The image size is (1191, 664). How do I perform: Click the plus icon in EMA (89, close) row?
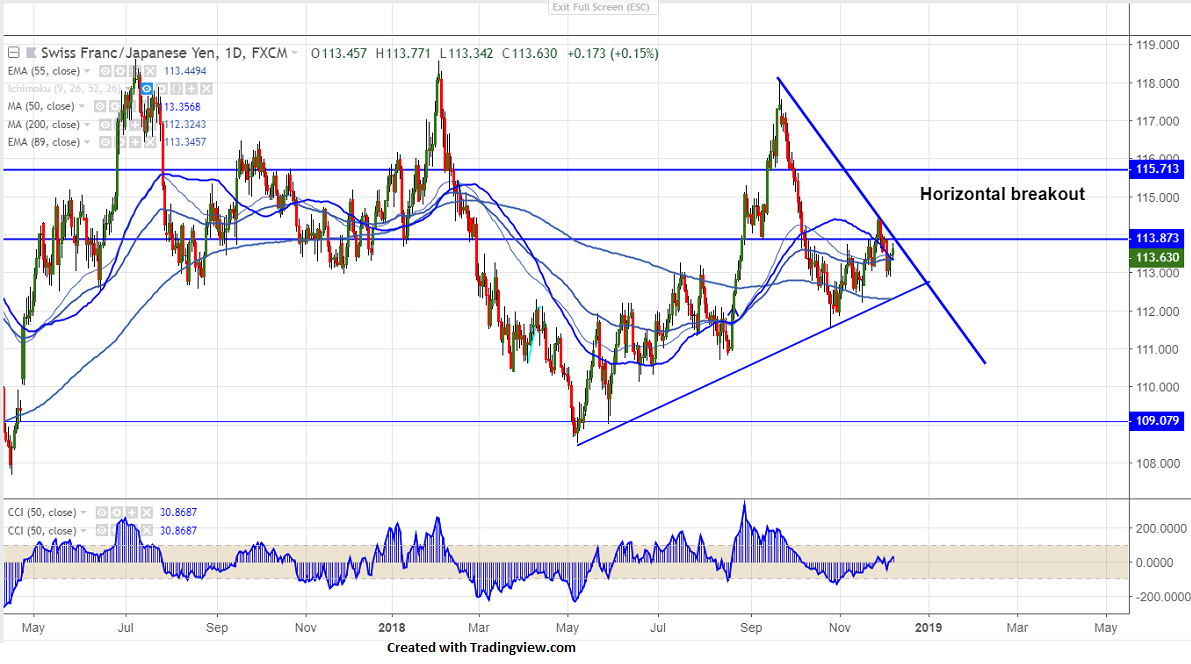(x=135, y=142)
